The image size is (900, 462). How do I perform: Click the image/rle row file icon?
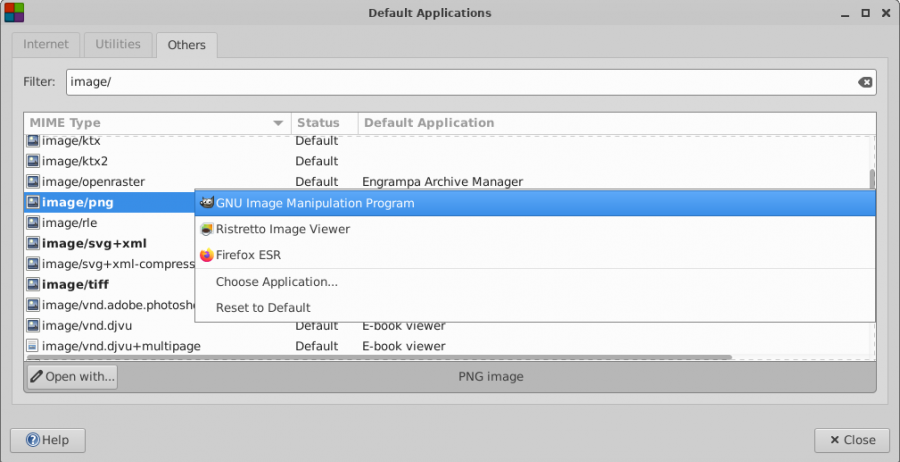click(33, 223)
